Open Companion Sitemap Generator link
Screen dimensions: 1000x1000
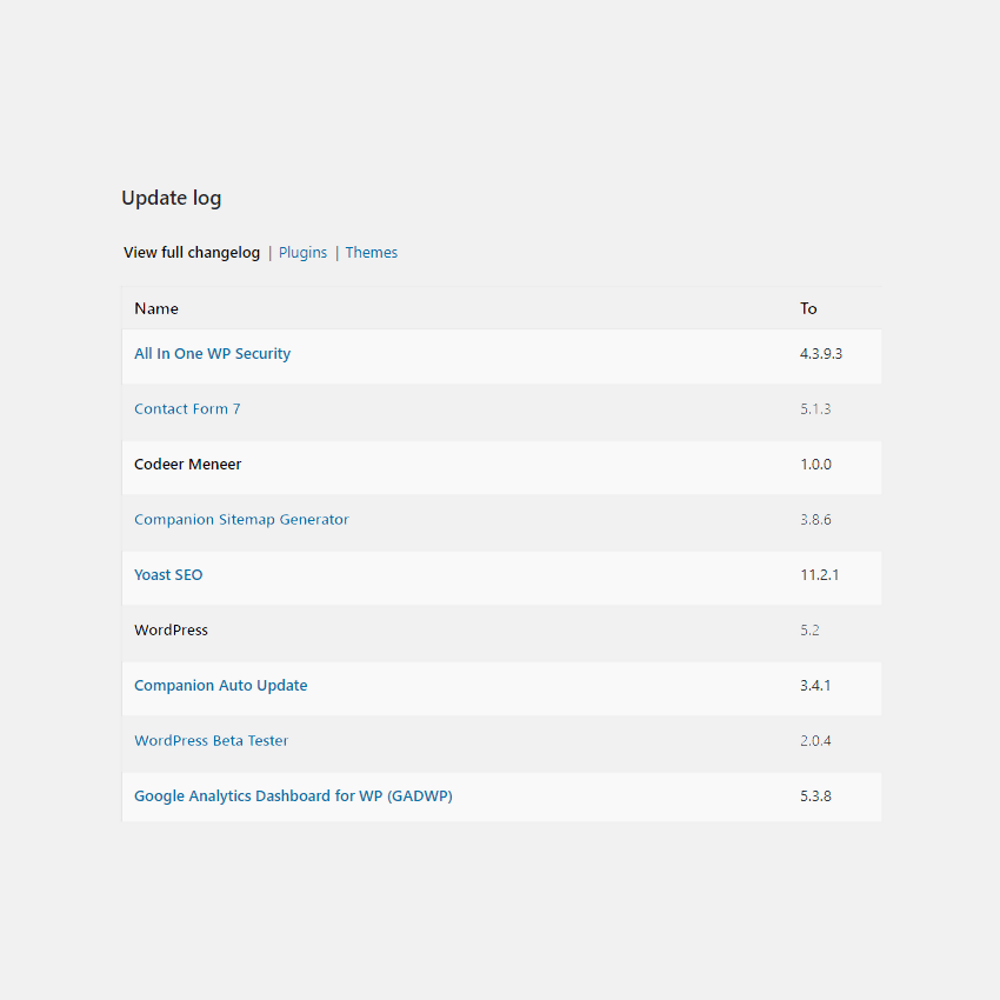[241, 520]
